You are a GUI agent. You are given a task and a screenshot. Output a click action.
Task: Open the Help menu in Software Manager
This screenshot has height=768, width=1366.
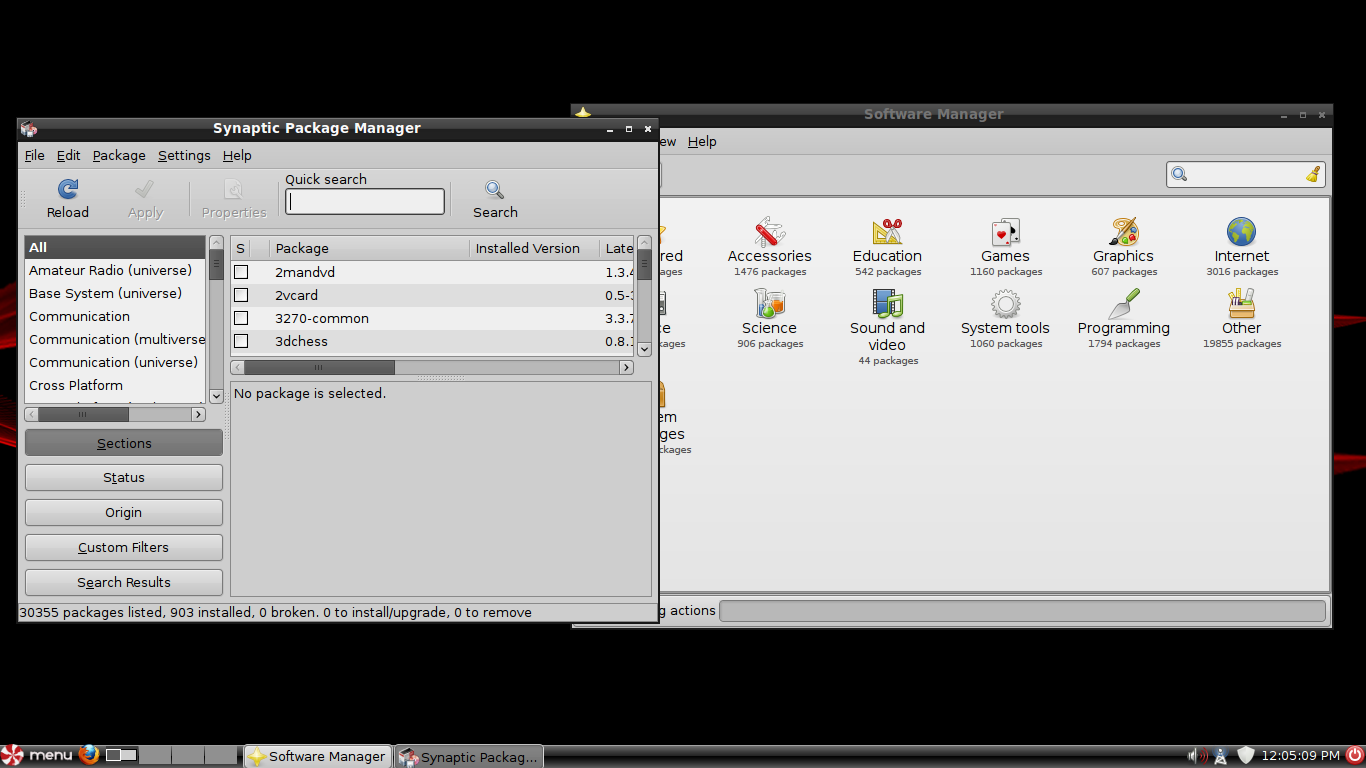(702, 141)
